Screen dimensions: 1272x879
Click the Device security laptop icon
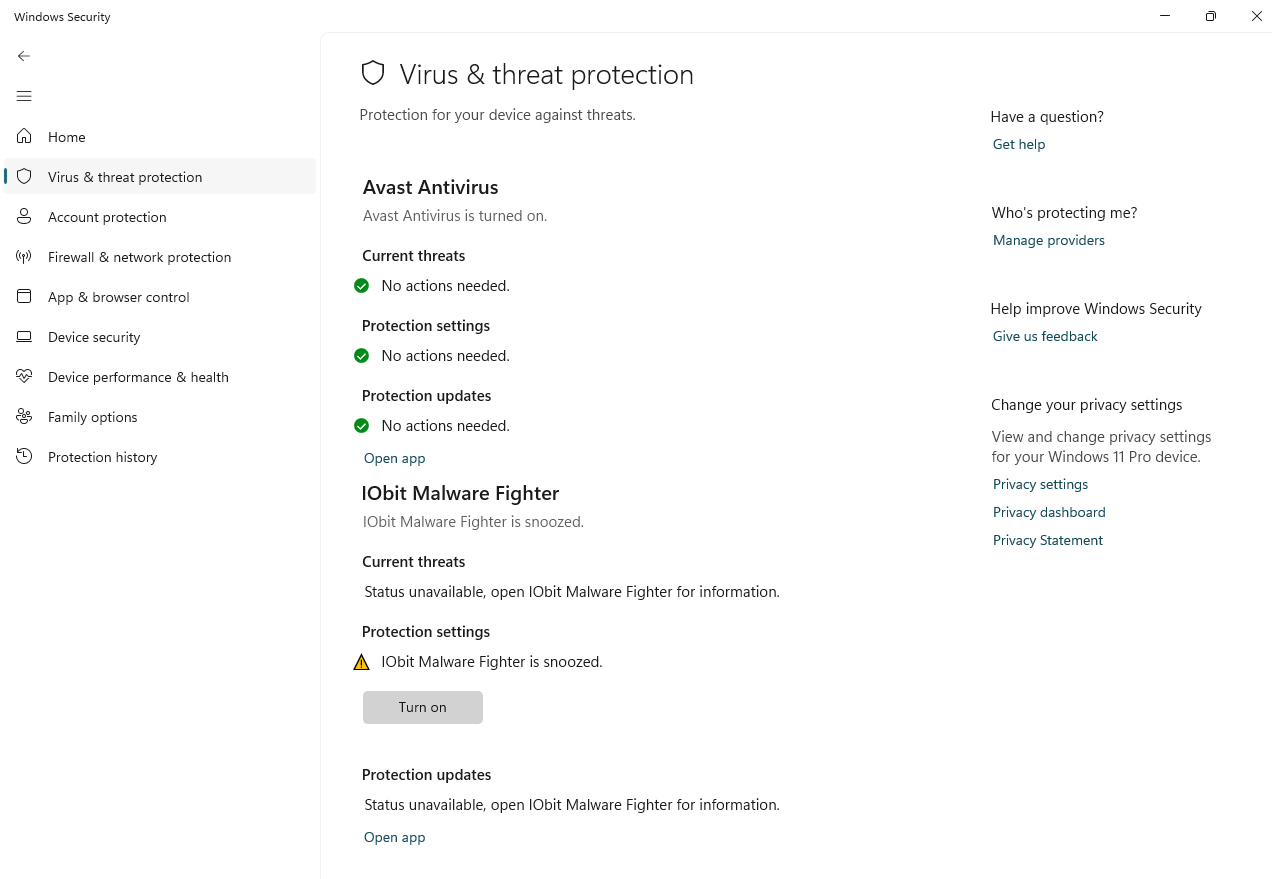click(24, 337)
